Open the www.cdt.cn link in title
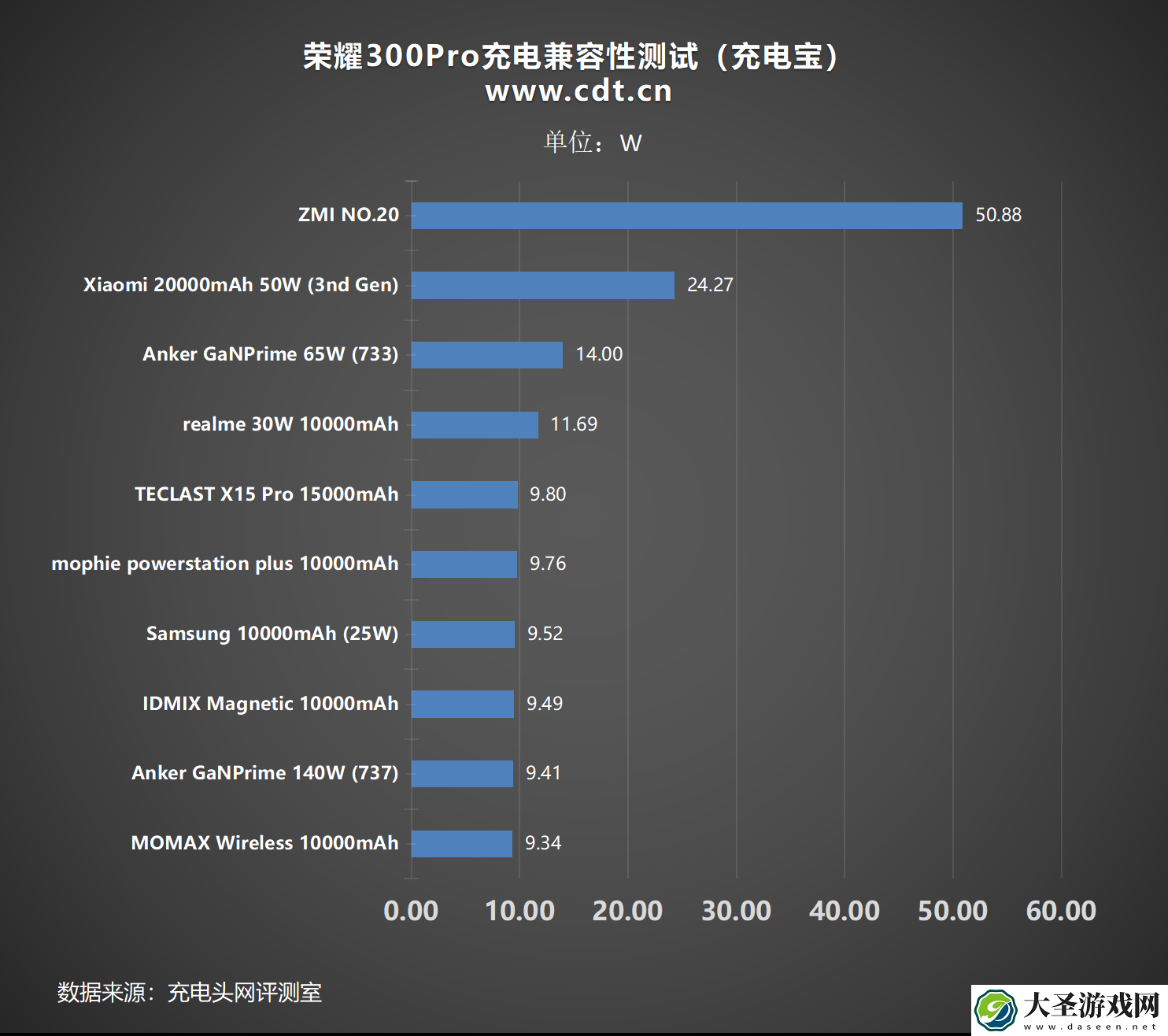The width and height of the screenshot is (1168, 1036). [578, 91]
